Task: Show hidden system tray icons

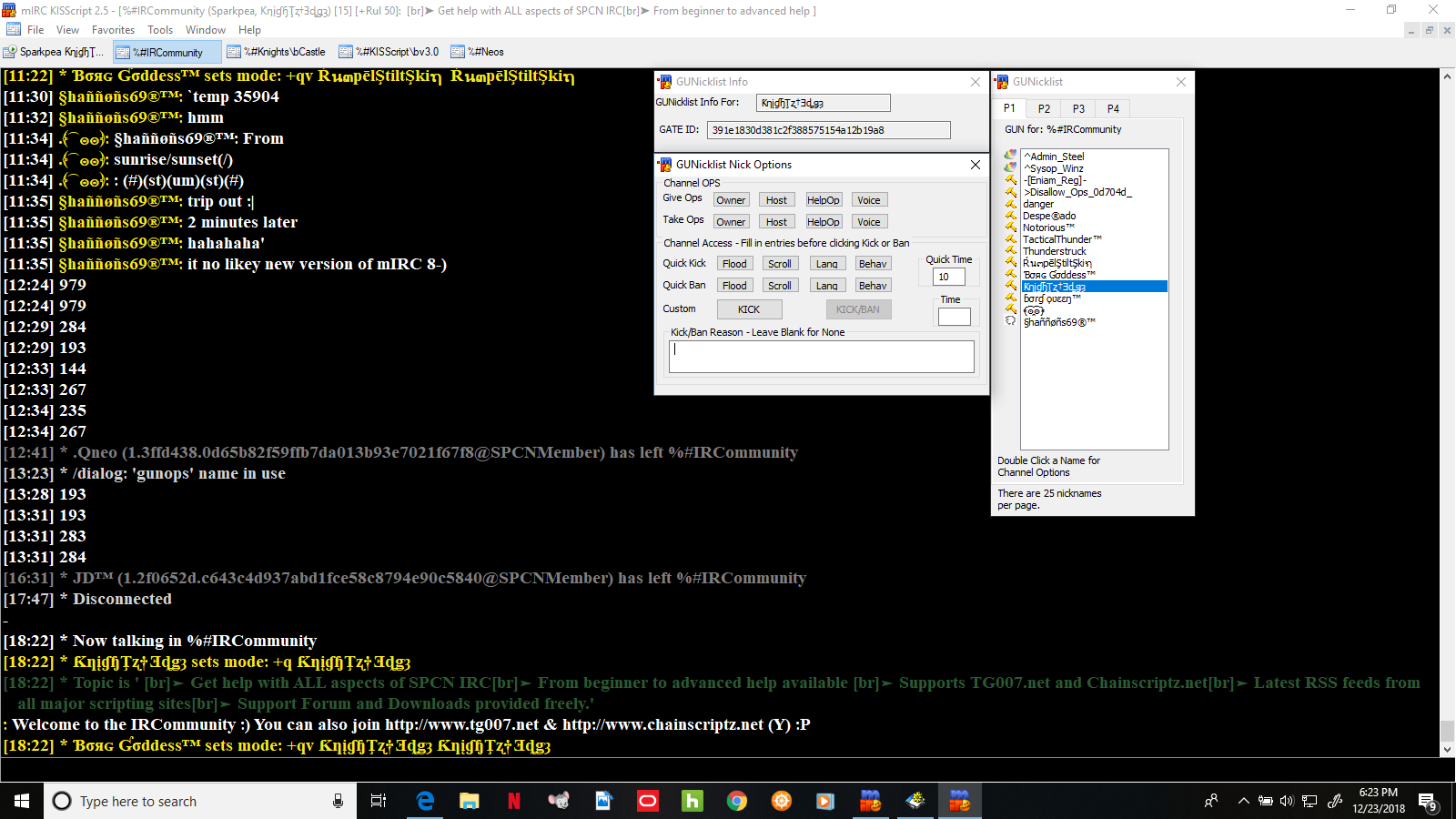Action: (x=1243, y=801)
